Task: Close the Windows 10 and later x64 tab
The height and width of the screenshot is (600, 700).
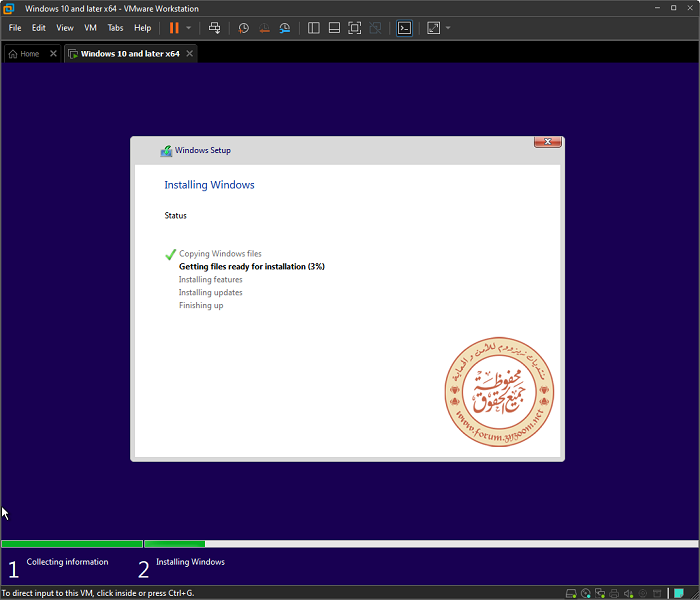Action: [x=190, y=54]
